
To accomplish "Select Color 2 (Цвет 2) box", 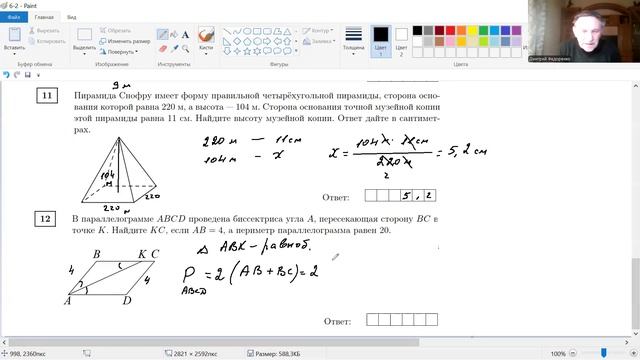I will [401, 41].
